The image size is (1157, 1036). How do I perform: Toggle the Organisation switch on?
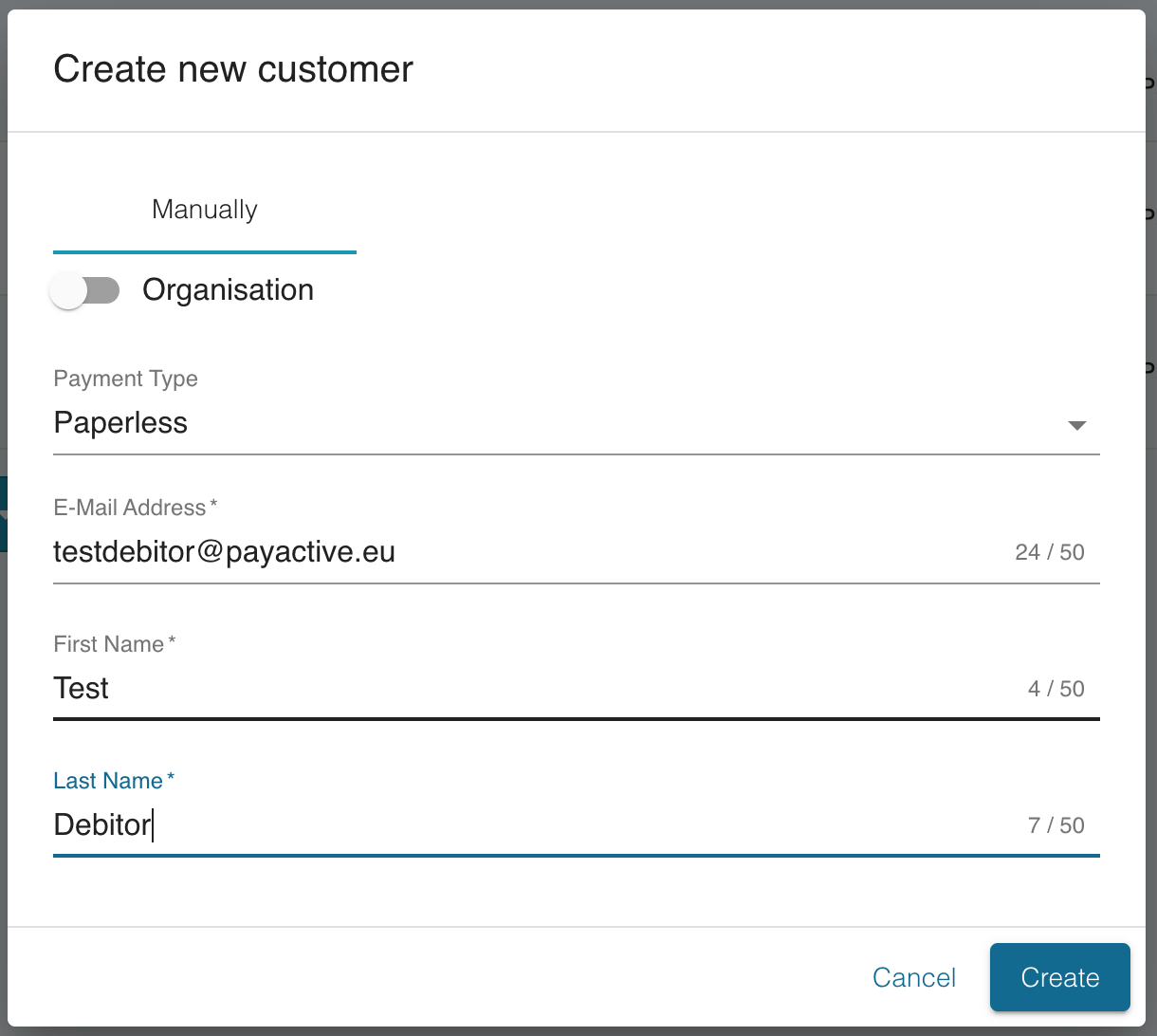(85, 290)
